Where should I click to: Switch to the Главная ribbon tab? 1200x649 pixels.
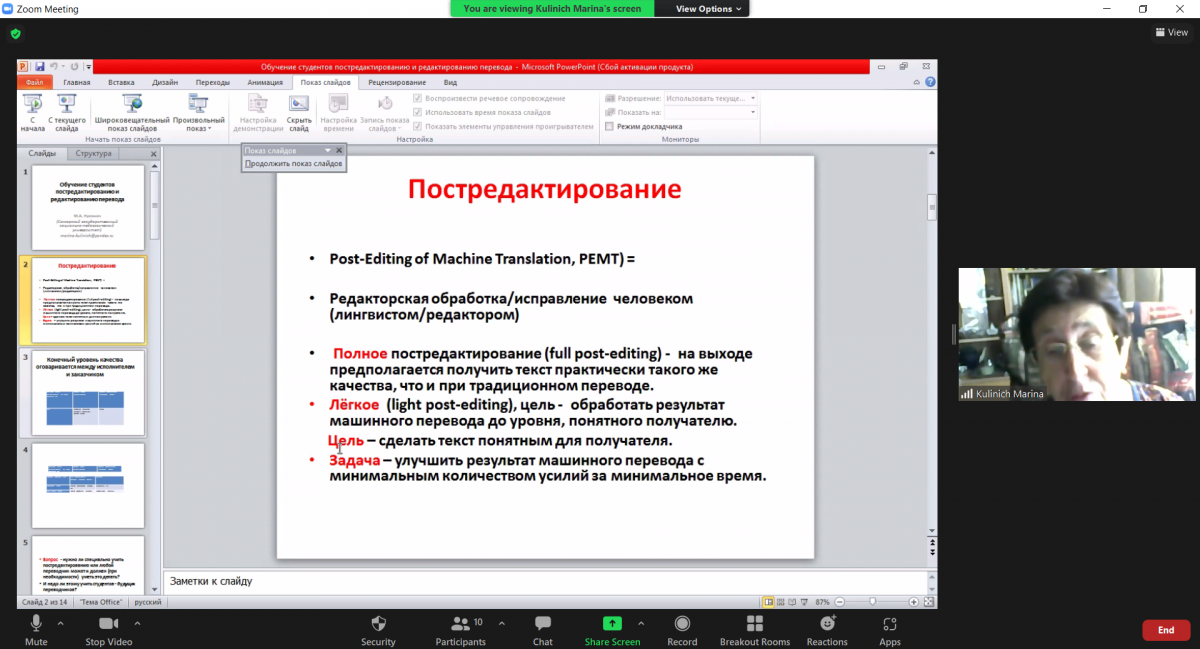[x=77, y=83]
